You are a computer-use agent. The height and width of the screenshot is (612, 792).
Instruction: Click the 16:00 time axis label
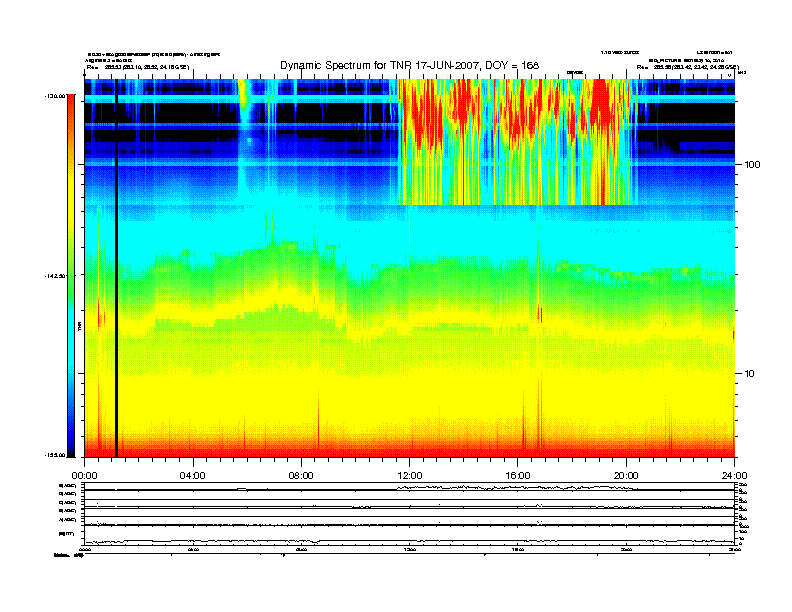pyautogui.click(x=518, y=476)
